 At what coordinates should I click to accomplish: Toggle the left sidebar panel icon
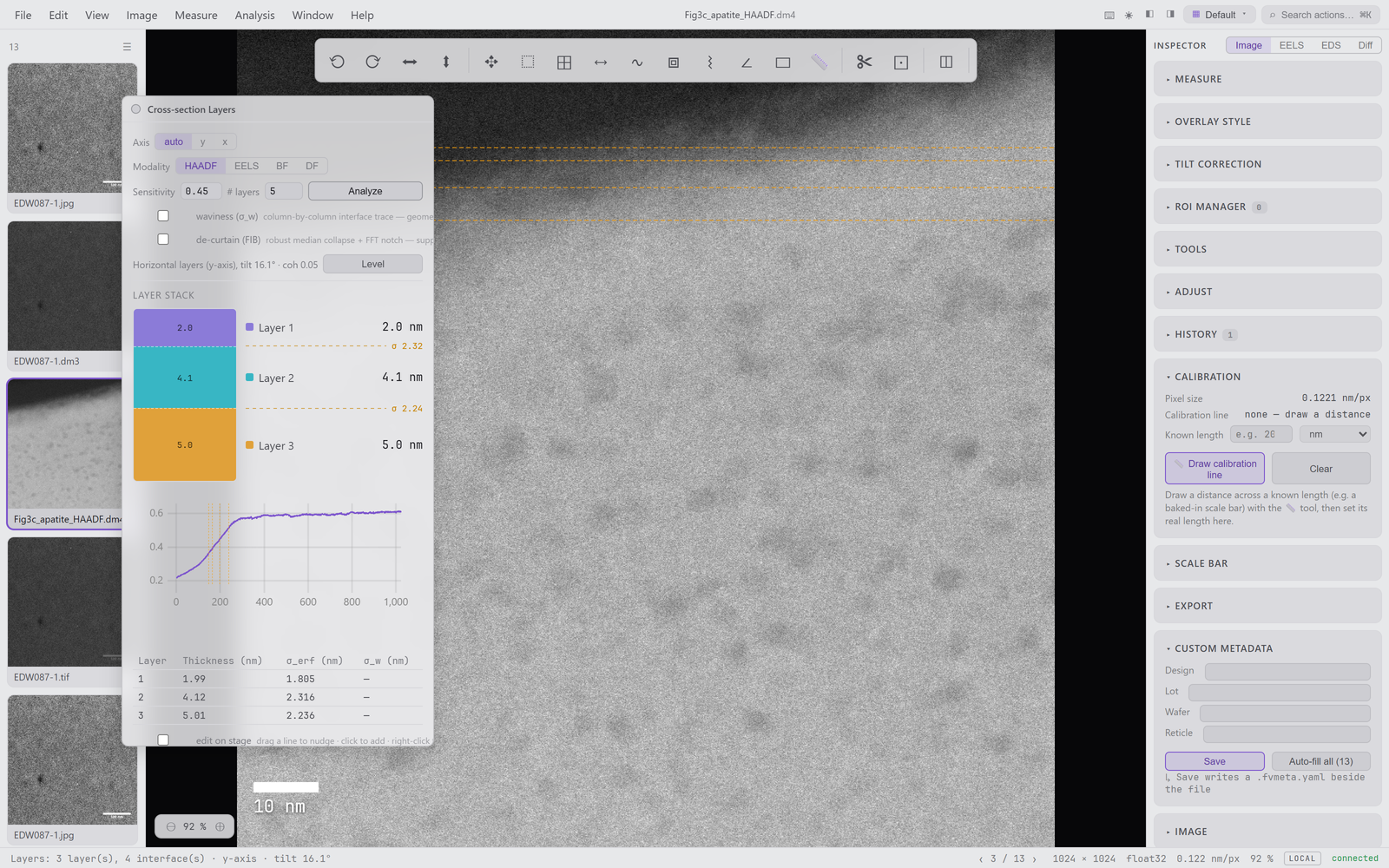(x=1149, y=15)
